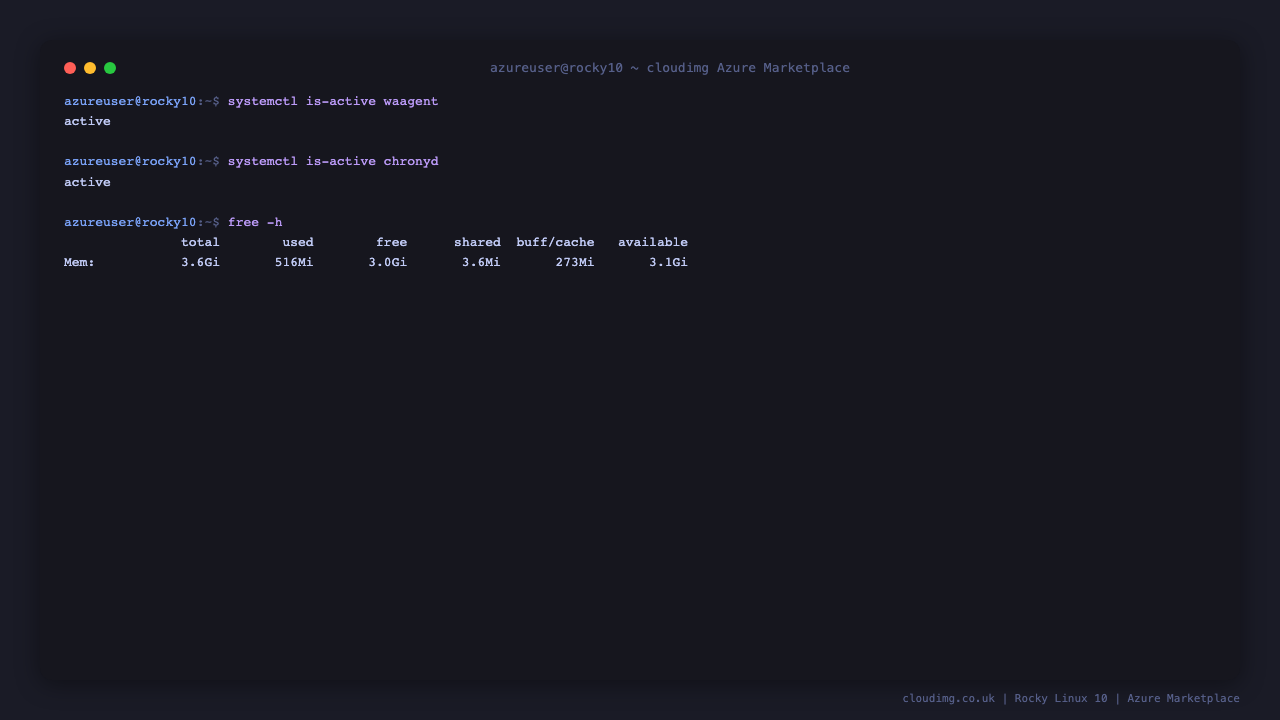Click the 'shared' column header
The width and height of the screenshot is (1280, 720).
[477, 242]
